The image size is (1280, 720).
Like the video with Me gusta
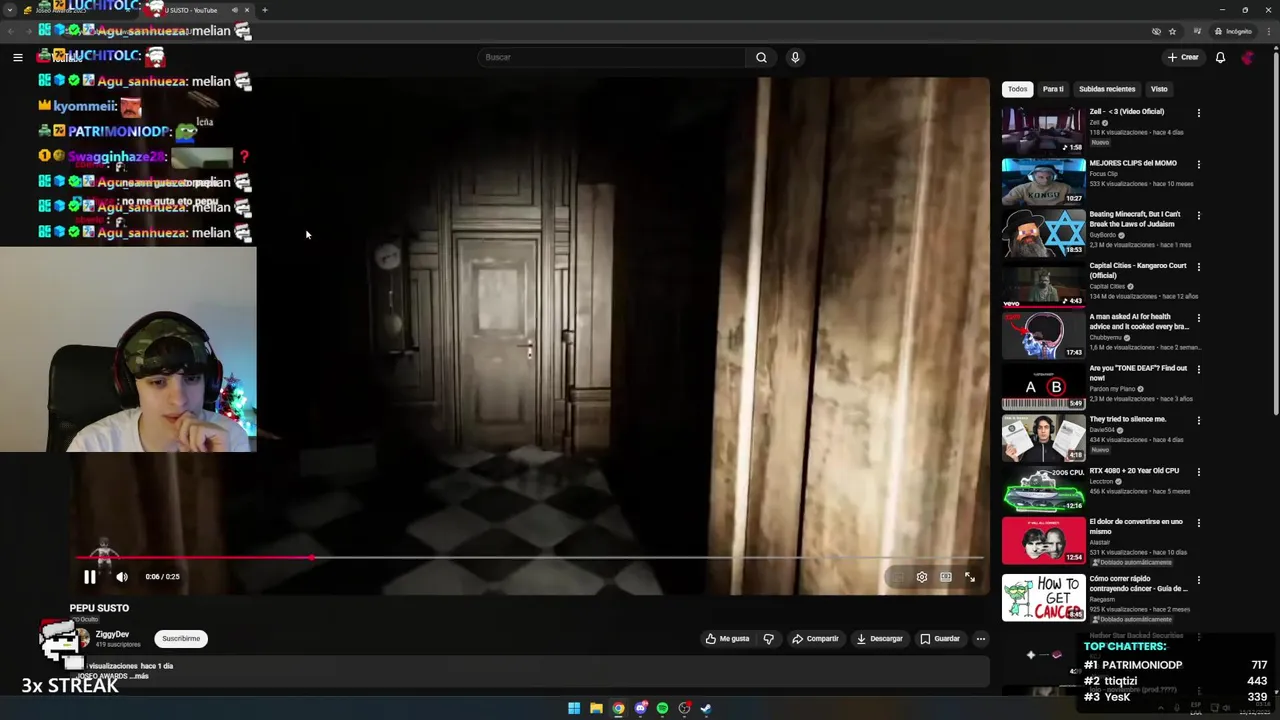727,638
